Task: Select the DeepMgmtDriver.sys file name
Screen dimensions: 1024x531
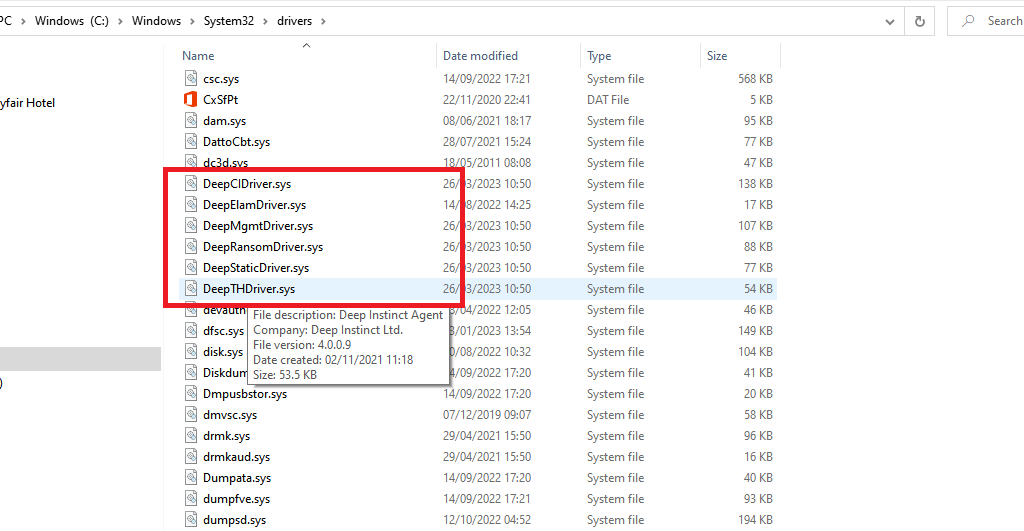Action: click(x=257, y=225)
